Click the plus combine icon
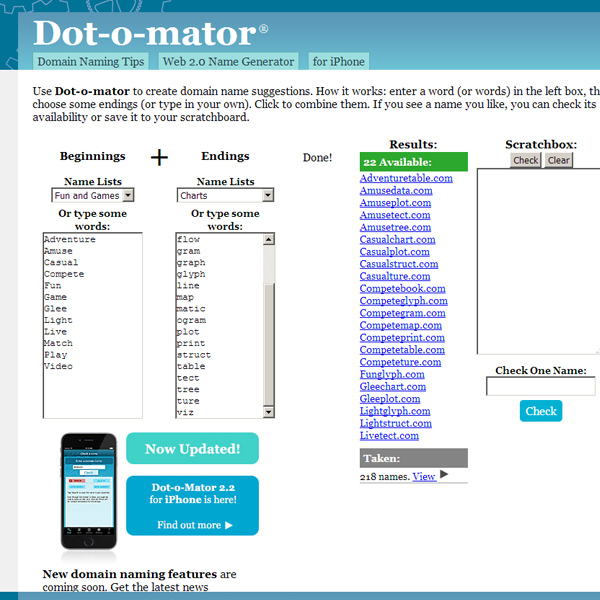The image size is (600, 600). pos(159,157)
